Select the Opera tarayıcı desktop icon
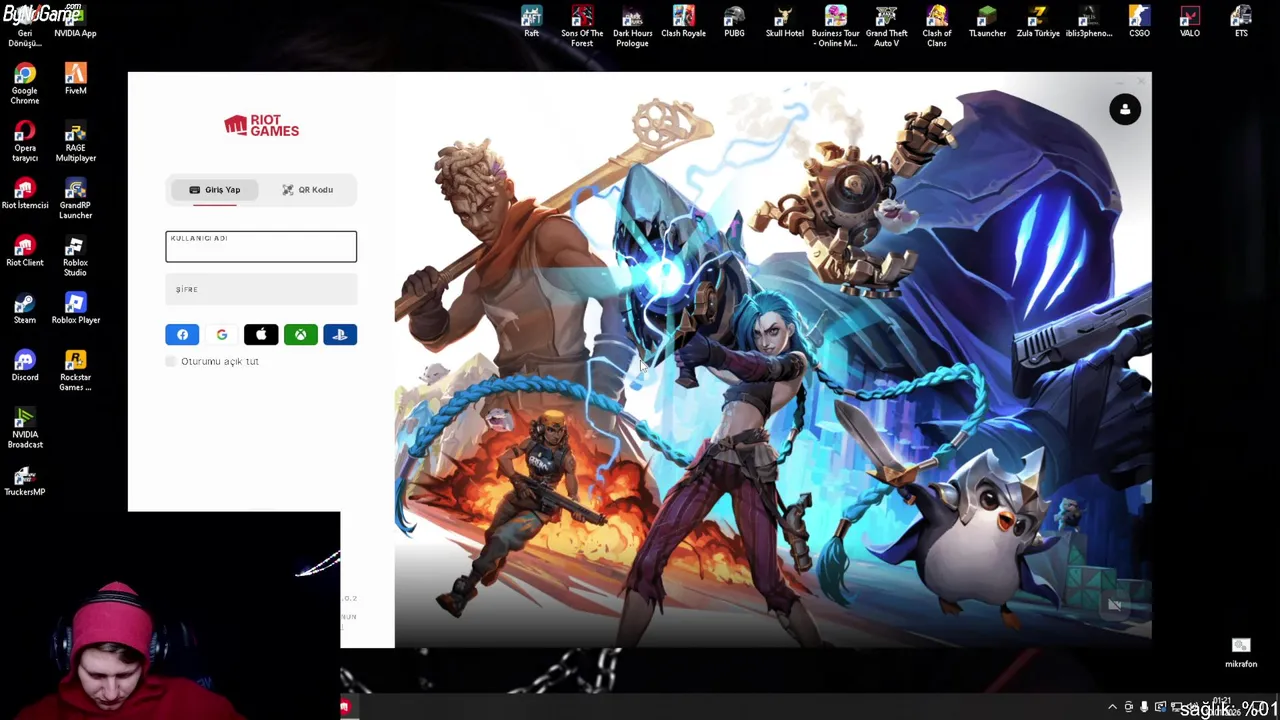Screen dimensions: 1280x720 click(25, 141)
